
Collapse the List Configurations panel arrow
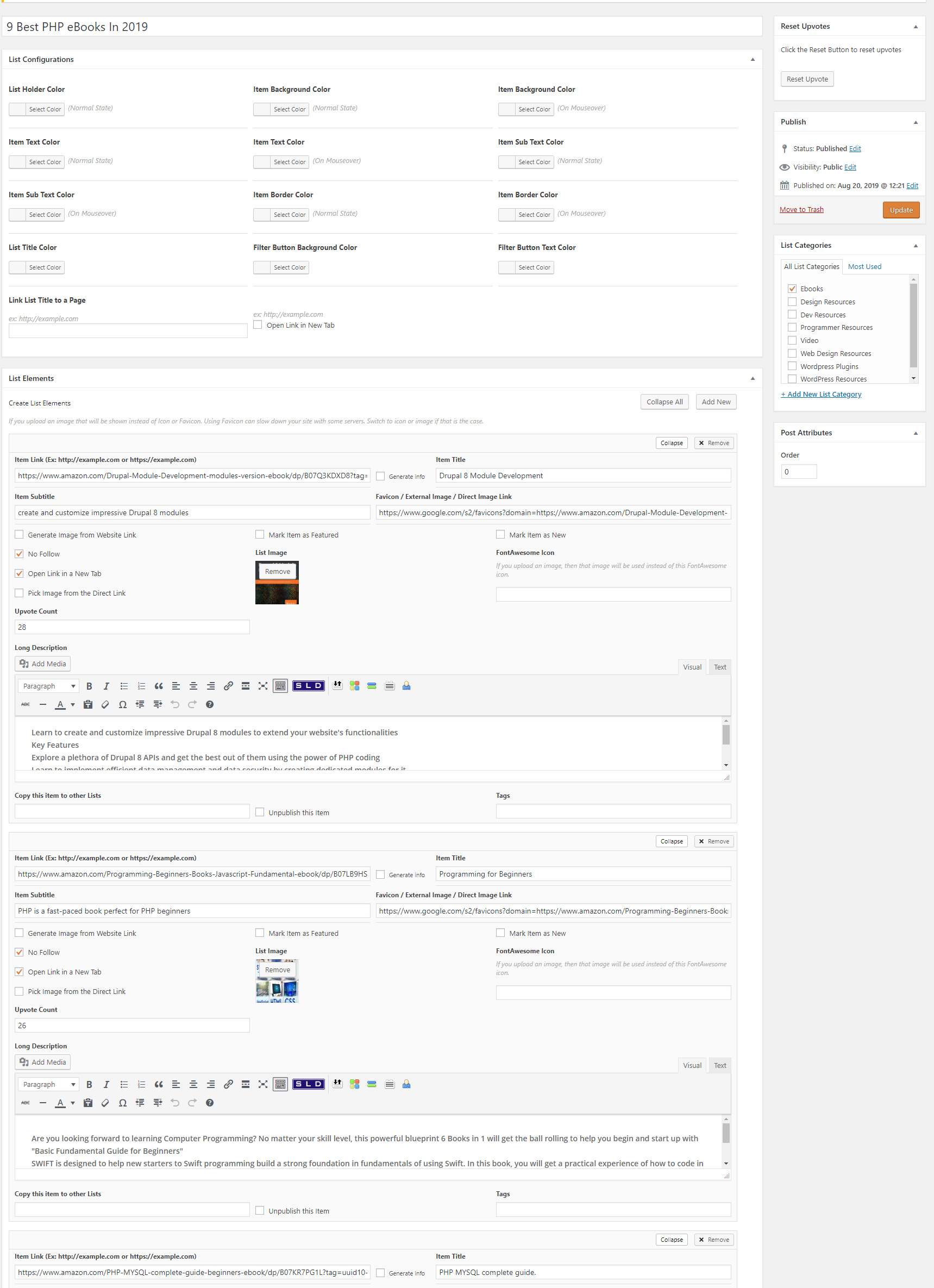753,60
